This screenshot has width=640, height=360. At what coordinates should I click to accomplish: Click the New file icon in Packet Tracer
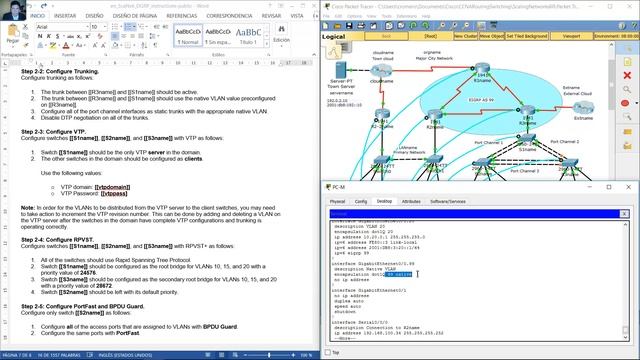pos(326,26)
